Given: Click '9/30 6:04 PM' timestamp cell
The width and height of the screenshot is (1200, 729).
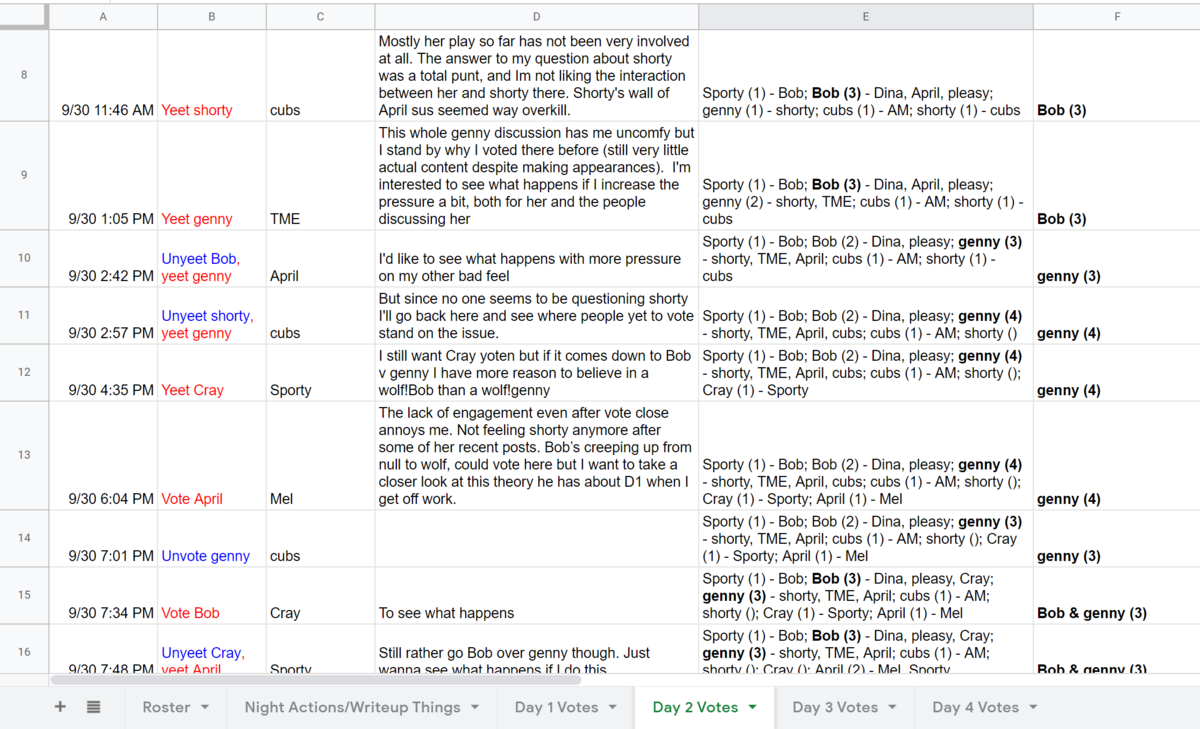Looking at the screenshot, I should (103, 456).
